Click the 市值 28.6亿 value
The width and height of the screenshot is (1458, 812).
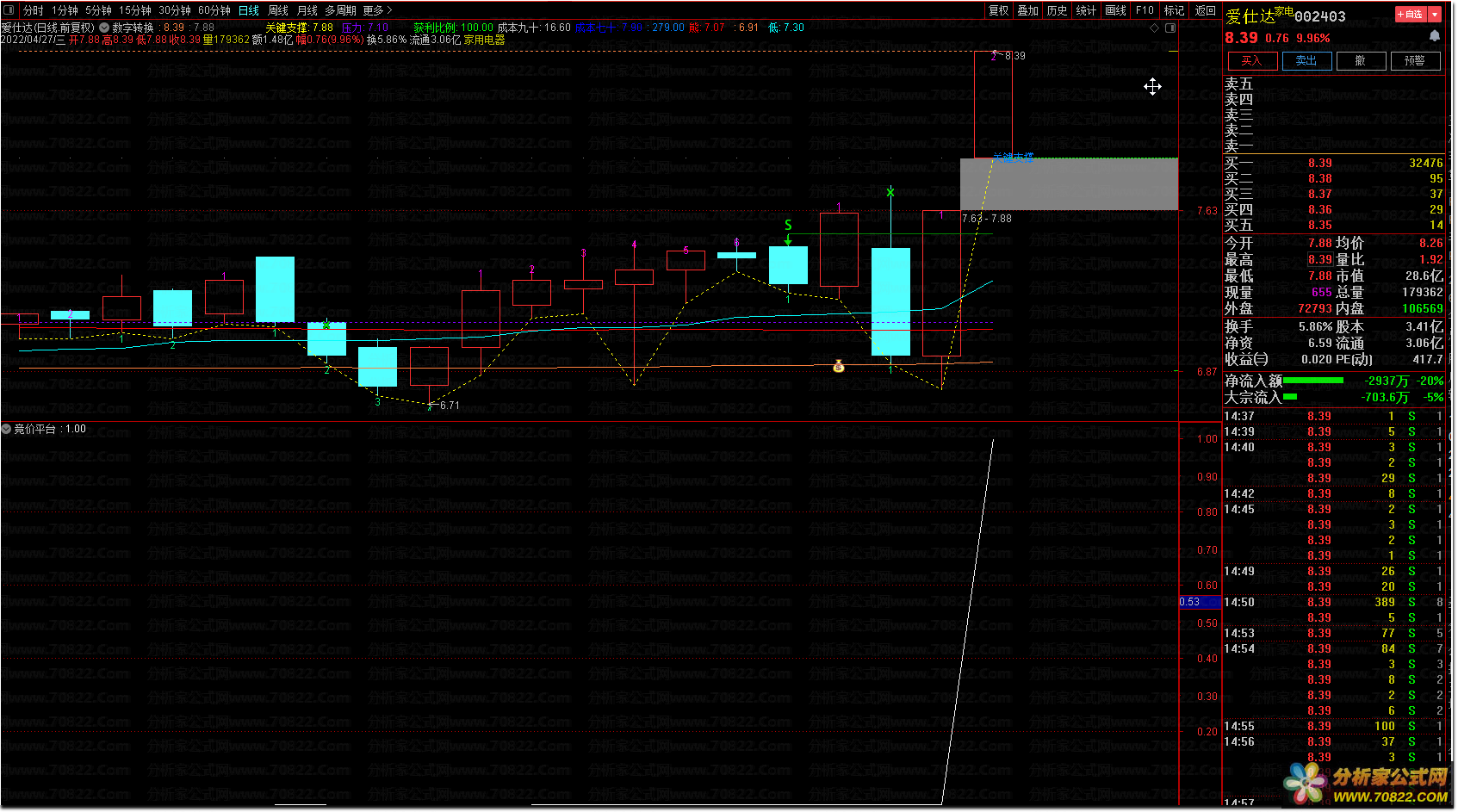(x=1424, y=276)
